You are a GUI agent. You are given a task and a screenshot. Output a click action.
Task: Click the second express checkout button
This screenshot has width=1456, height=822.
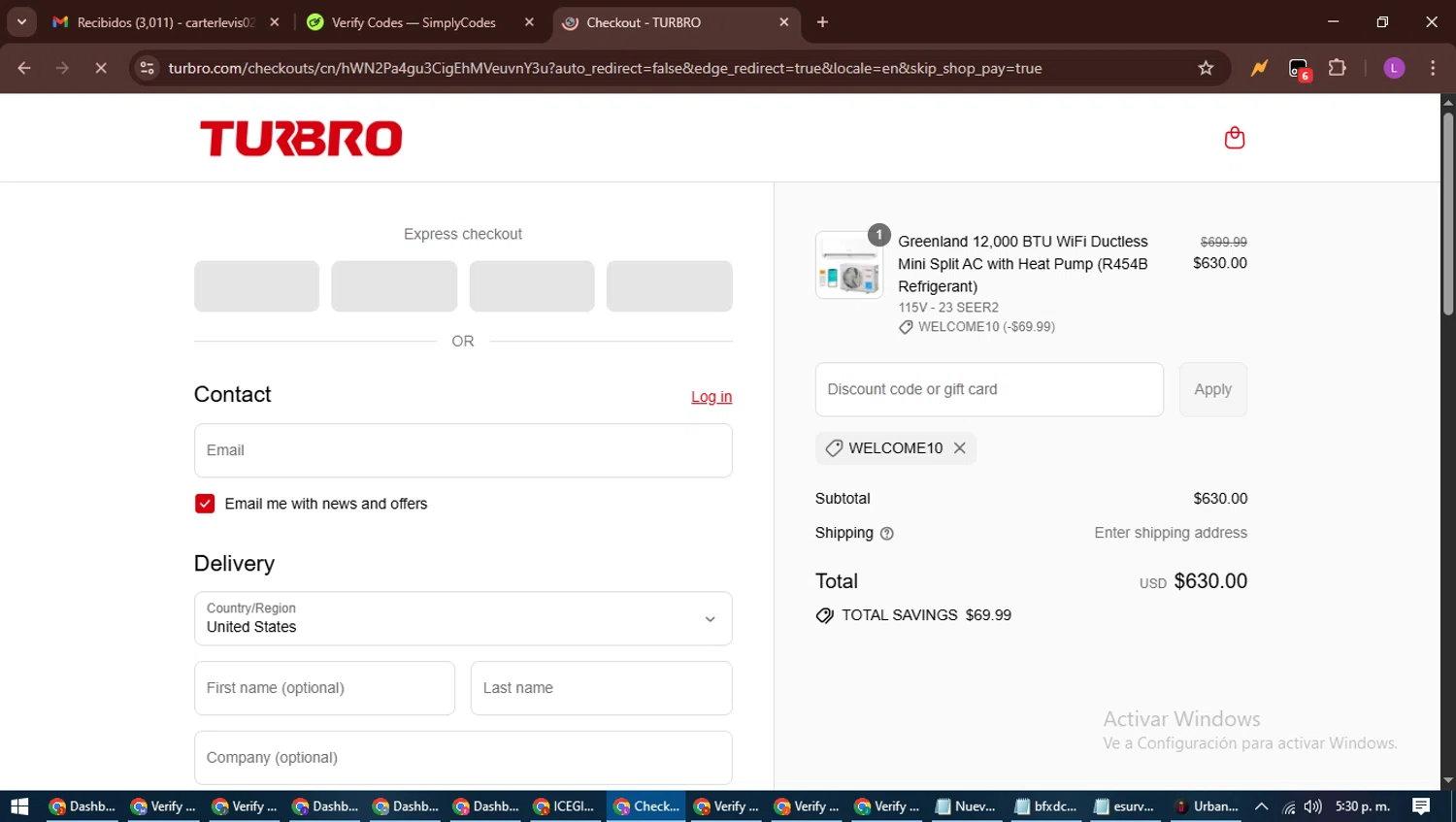click(394, 286)
